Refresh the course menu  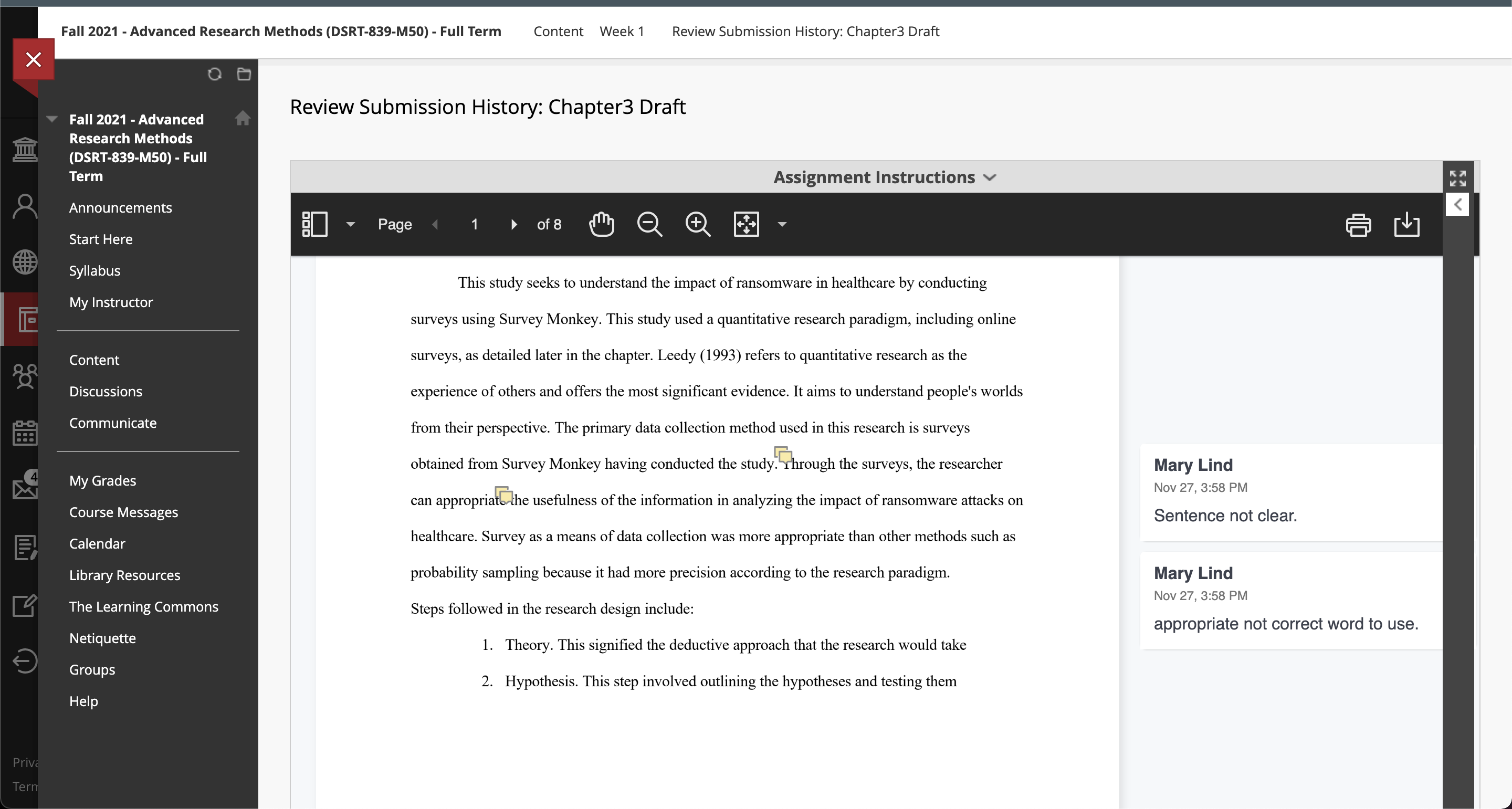tap(214, 75)
